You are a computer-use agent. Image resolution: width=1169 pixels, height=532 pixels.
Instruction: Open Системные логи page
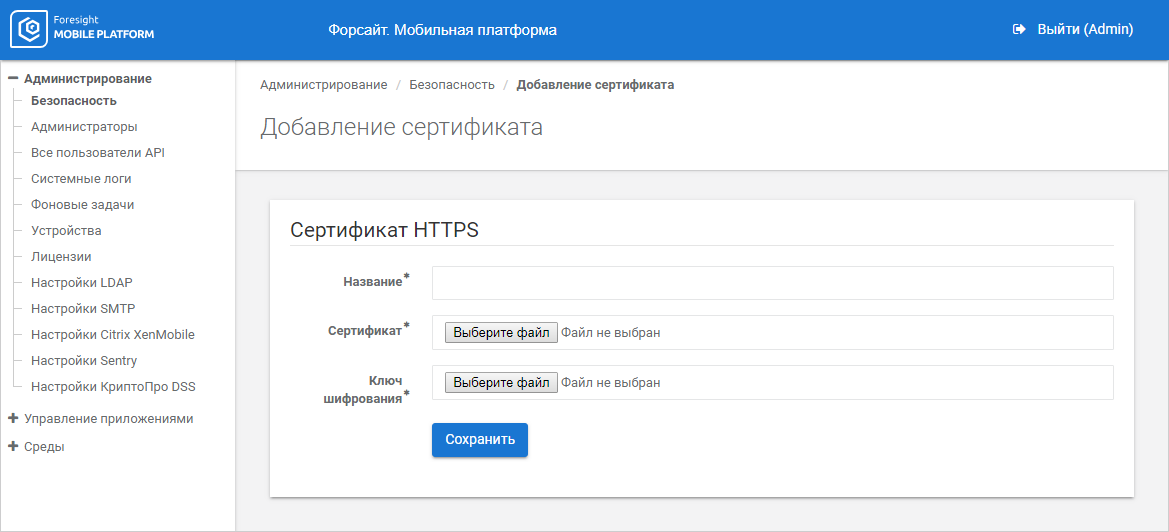click(81, 179)
